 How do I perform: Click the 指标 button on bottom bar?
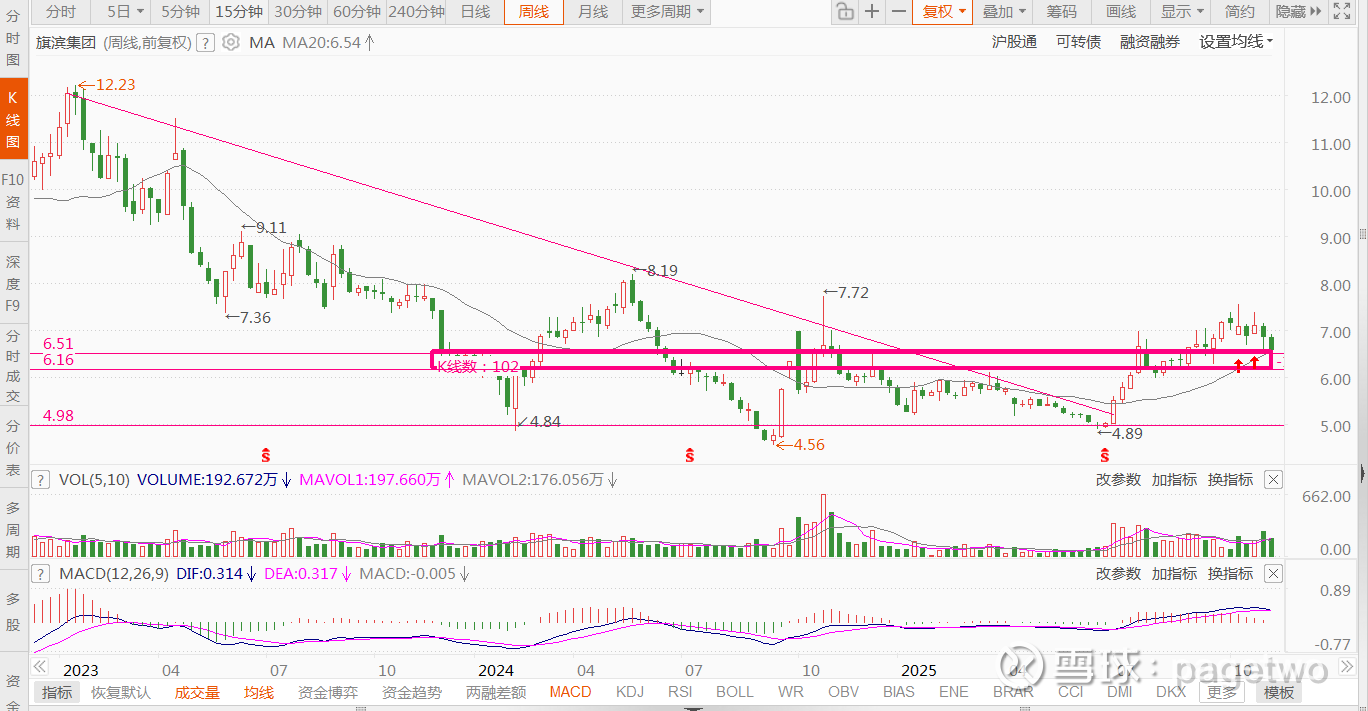57,692
